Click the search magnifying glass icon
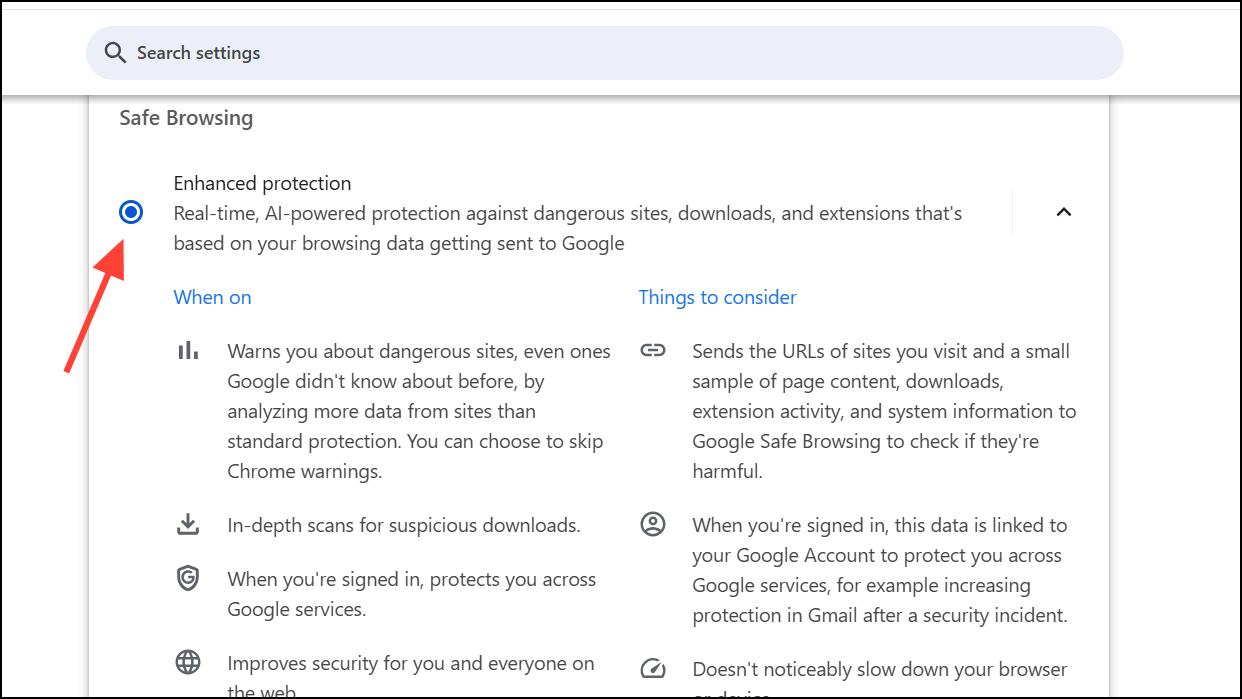The image size is (1242, 699). pyautogui.click(x=115, y=52)
